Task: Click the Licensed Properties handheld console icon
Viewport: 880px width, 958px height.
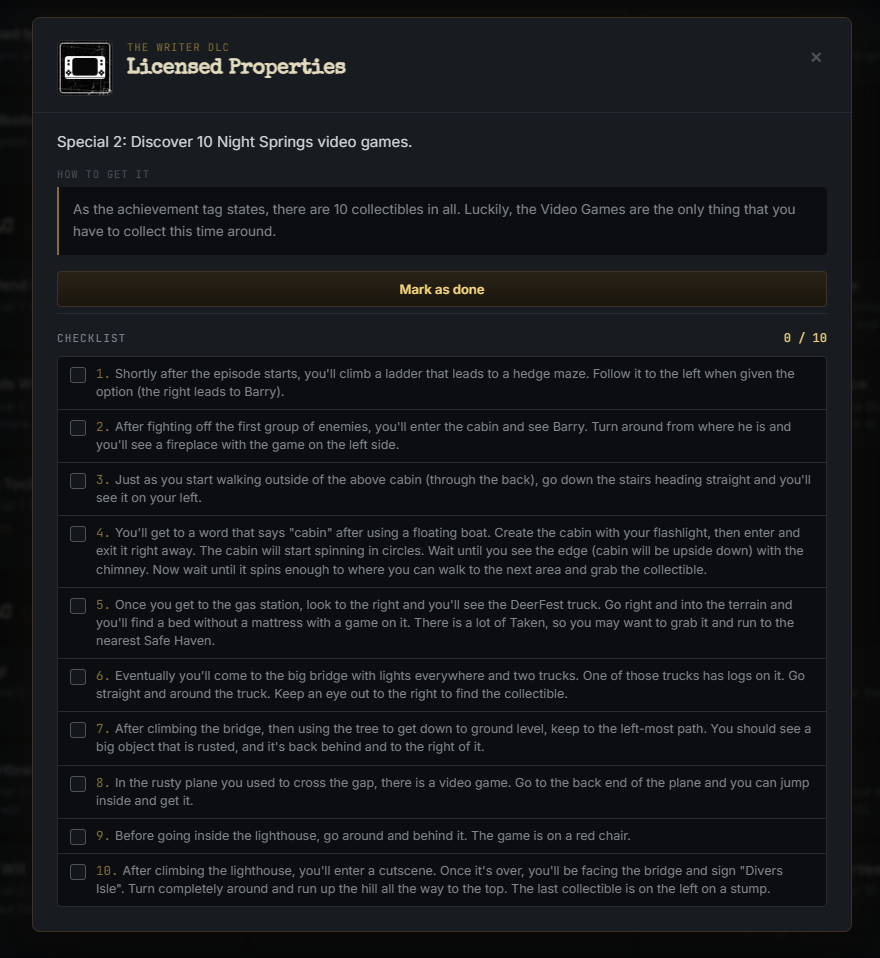Action: pyautogui.click(x=85, y=68)
